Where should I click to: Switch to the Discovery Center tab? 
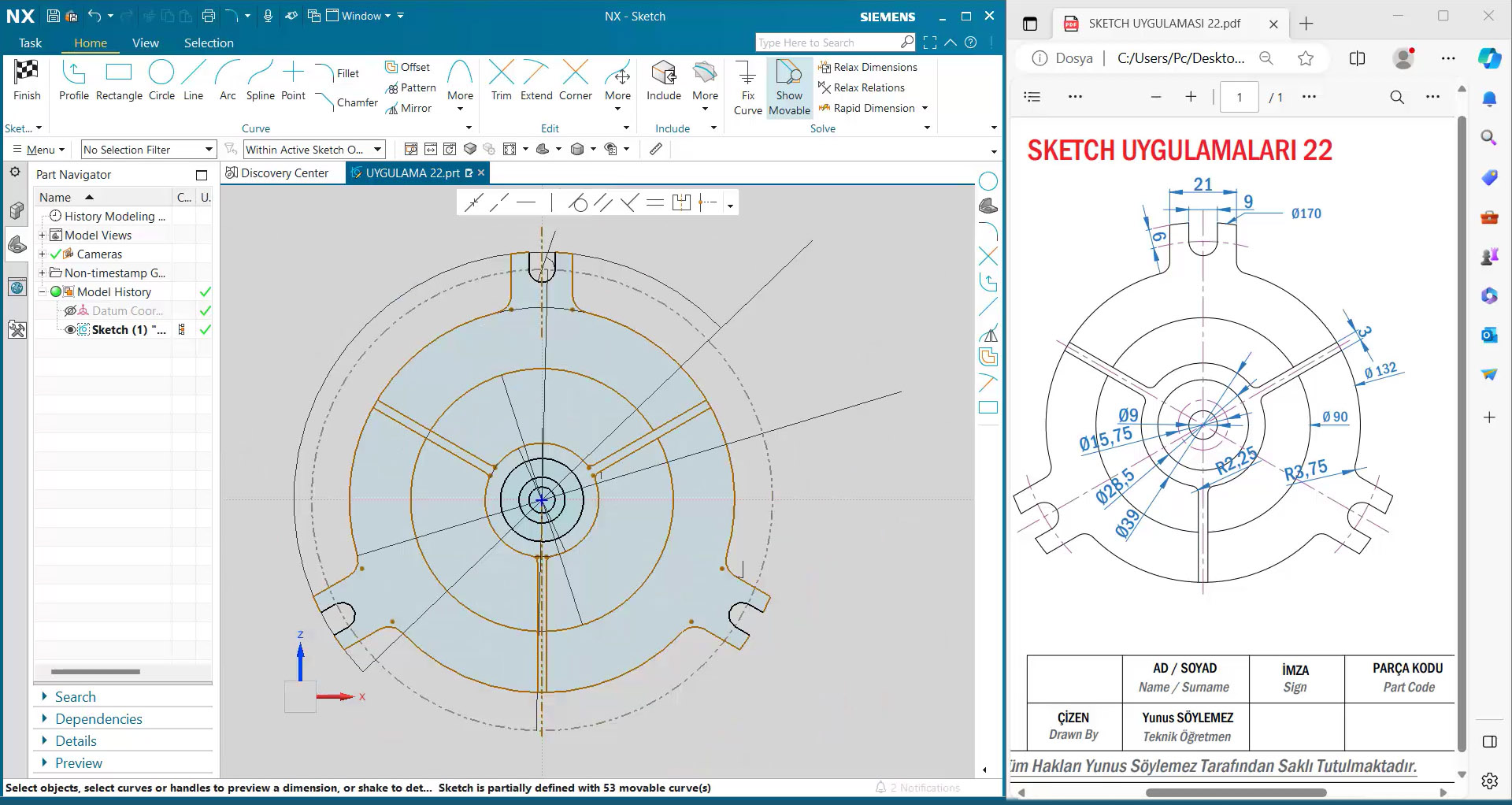pyautogui.click(x=281, y=172)
